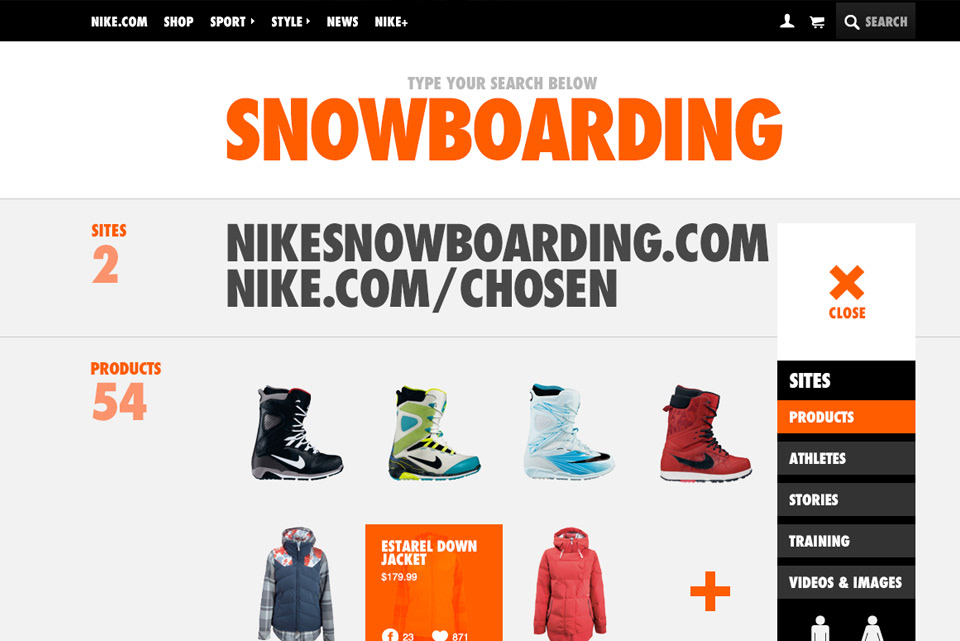Click the heart like icon on the Estarel jacket

pyautogui.click(x=440, y=636)
